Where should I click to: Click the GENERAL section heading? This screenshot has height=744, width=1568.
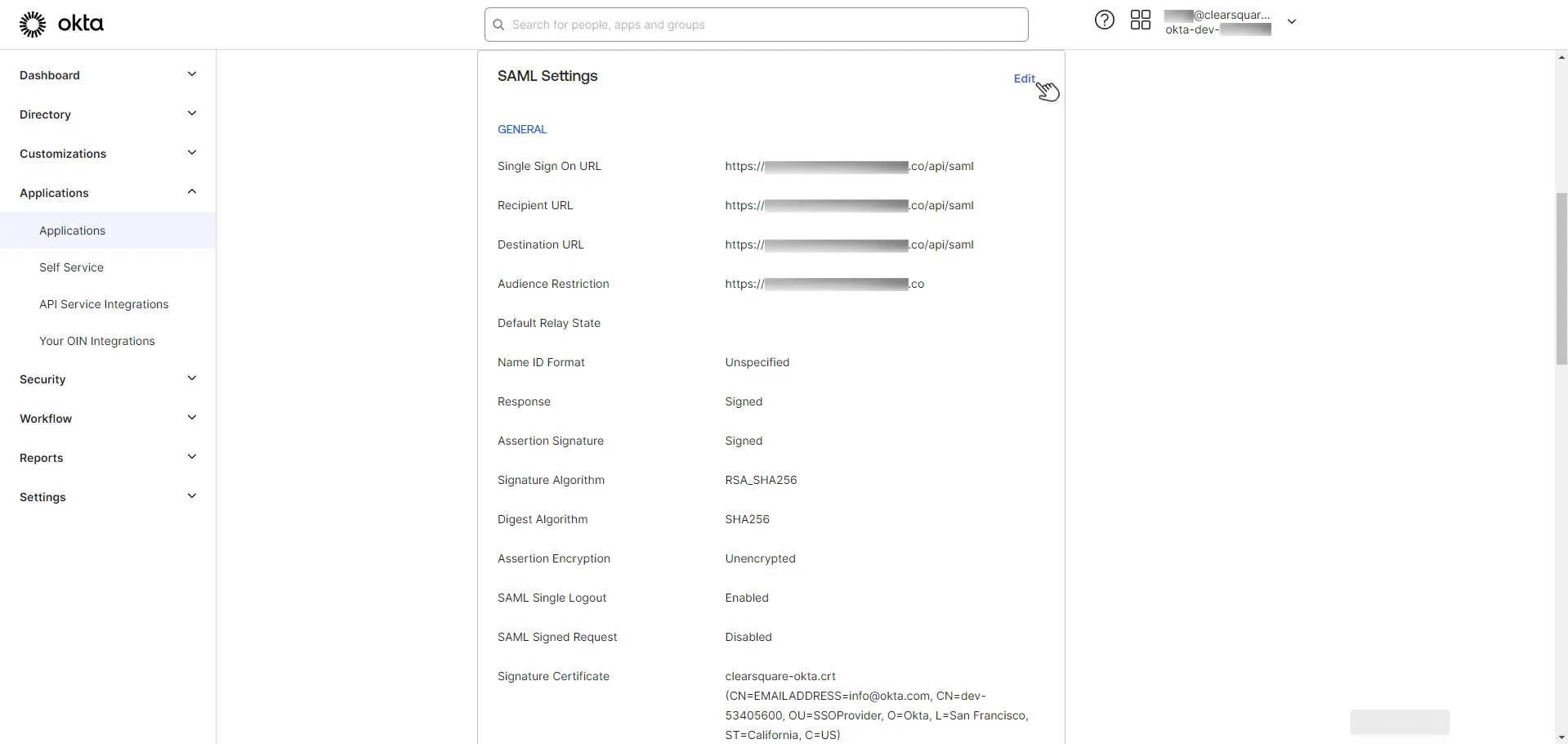522,129
